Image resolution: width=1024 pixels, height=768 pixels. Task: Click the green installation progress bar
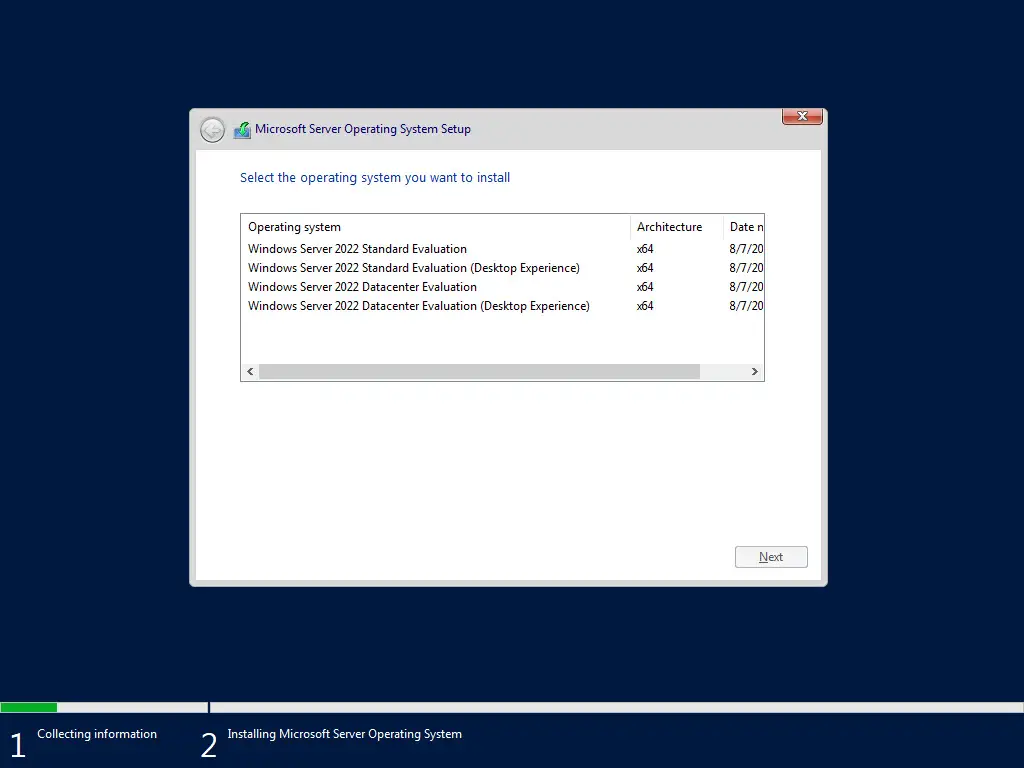click(29, 707)
